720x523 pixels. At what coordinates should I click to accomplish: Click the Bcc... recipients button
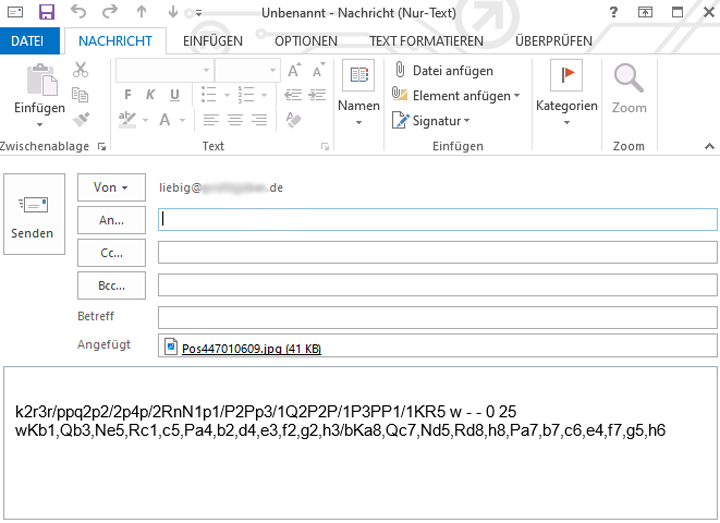point(111,285)
